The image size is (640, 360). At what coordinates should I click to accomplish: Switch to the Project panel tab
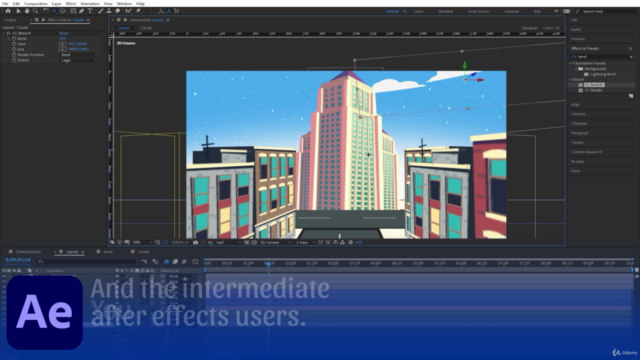[x=11, y=20]
